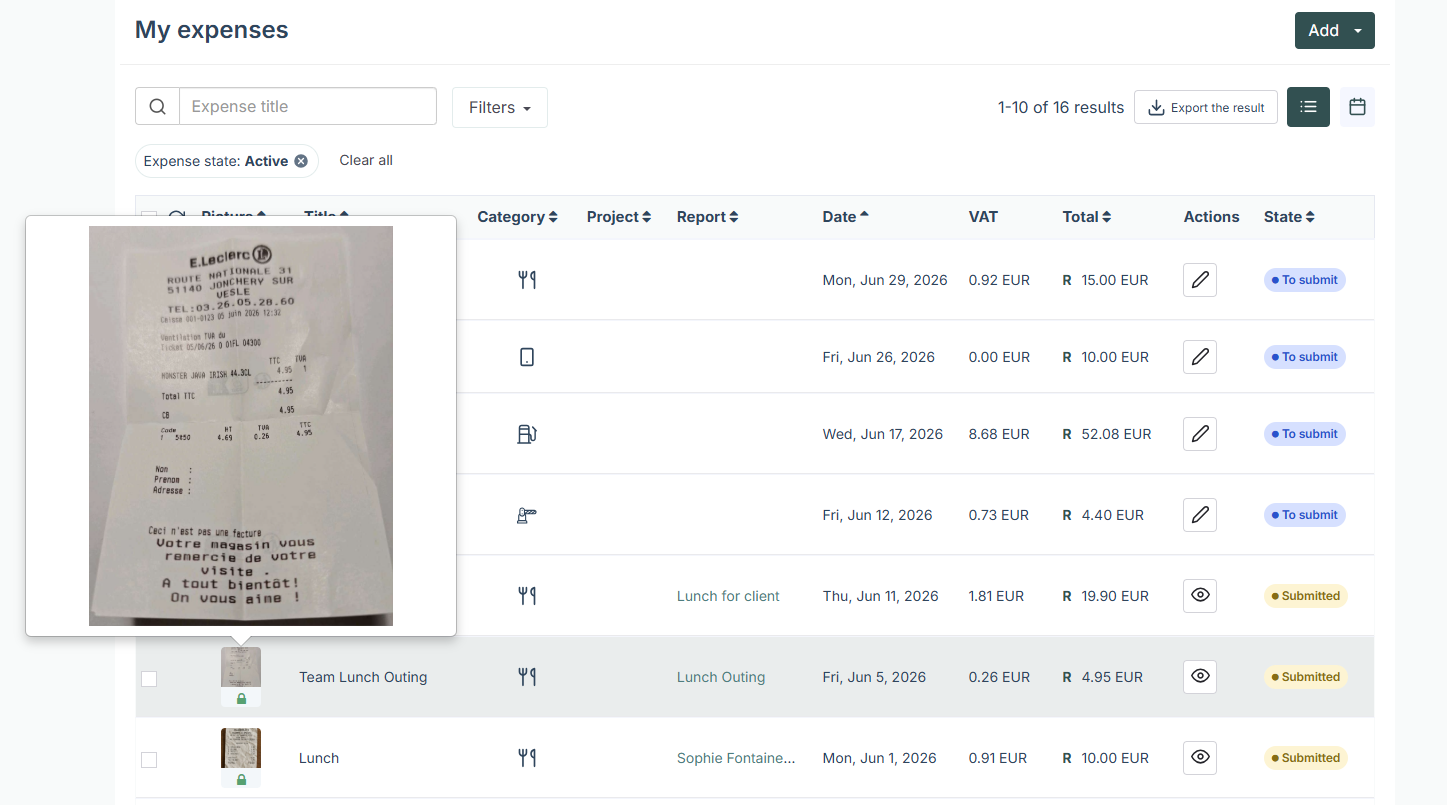Click the search magnifier icon
Image resolution: width=1447 pixels, height=805 pixels.
pos(157,107)
